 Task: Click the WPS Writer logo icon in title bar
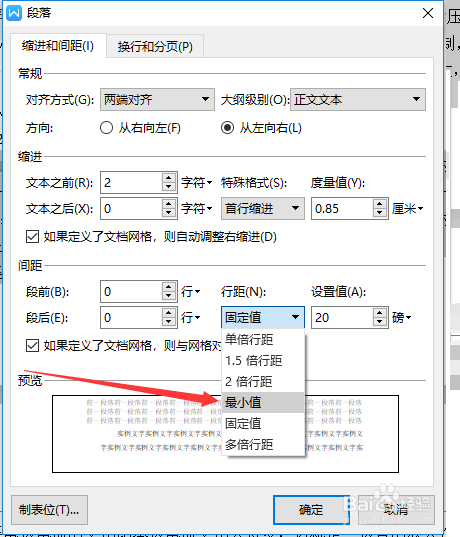14,13
